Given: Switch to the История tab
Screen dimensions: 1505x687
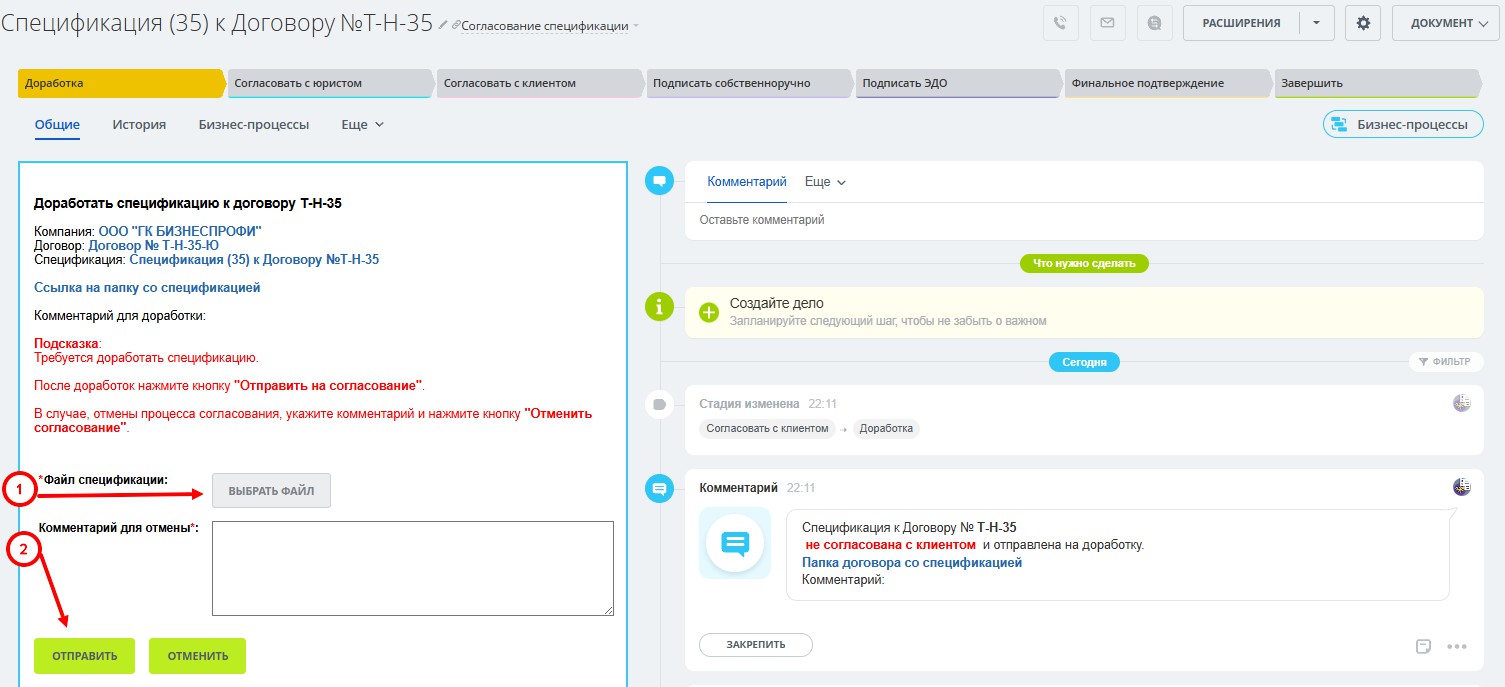Looking at the screenshot, I should pyautogui.click(x=139, y=125).
